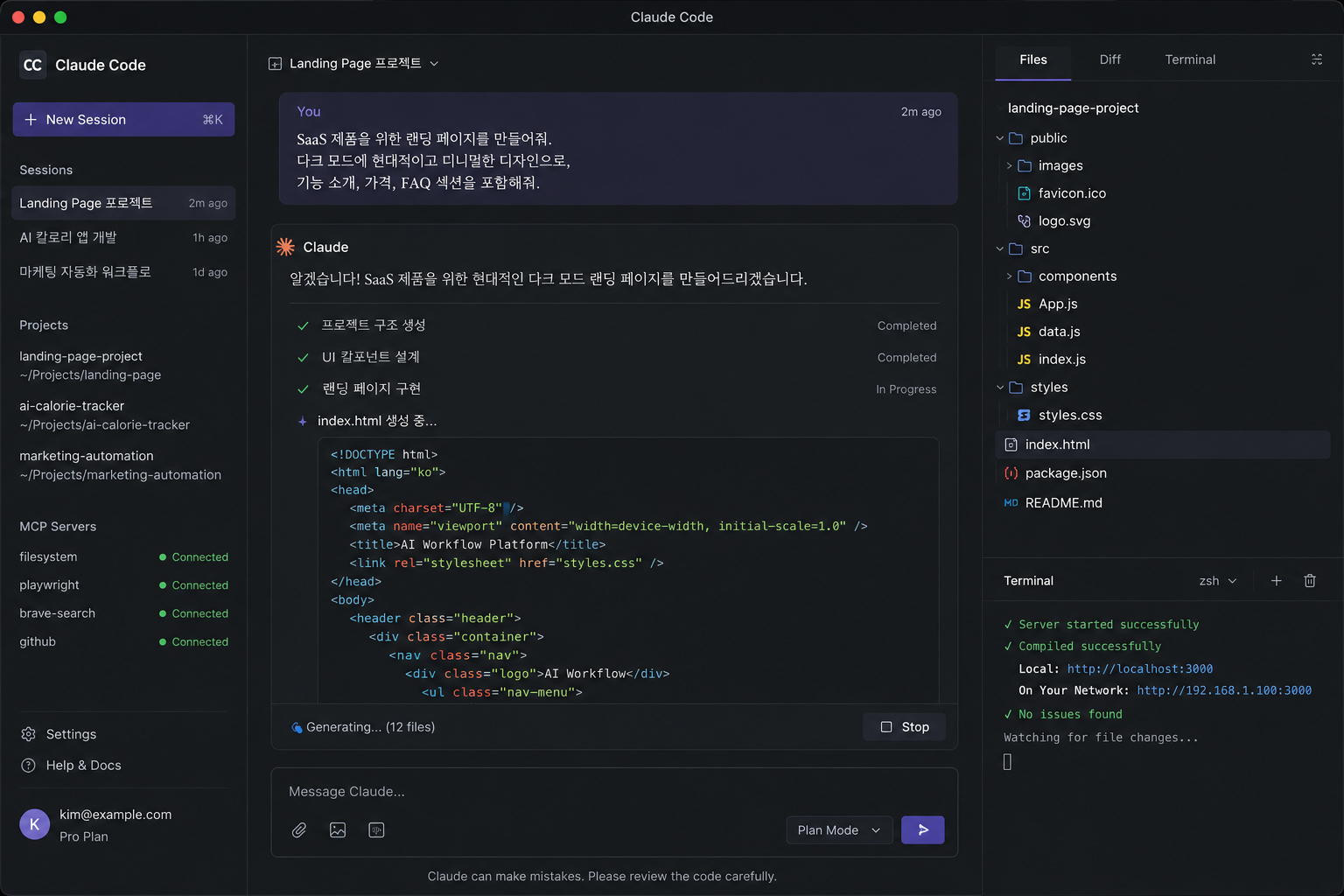Select the landing-page-project root in file tree

point(1073,108)
